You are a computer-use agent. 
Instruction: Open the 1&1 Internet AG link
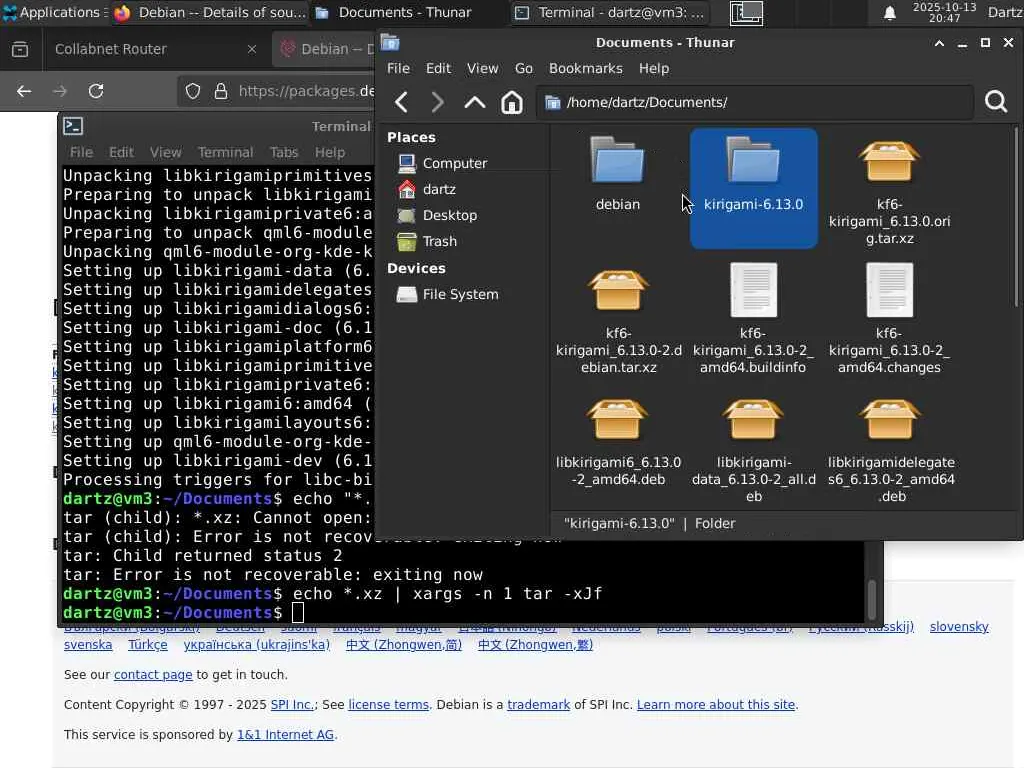(x=285, y=735)
